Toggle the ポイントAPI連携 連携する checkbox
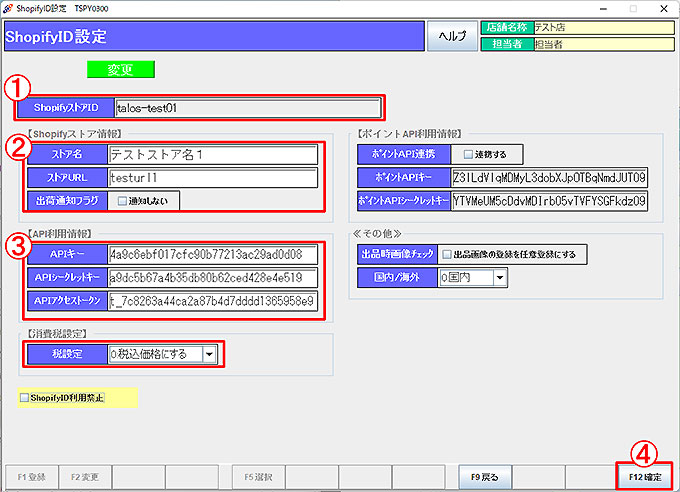The image size is (680, 492). tap(468, 154)
